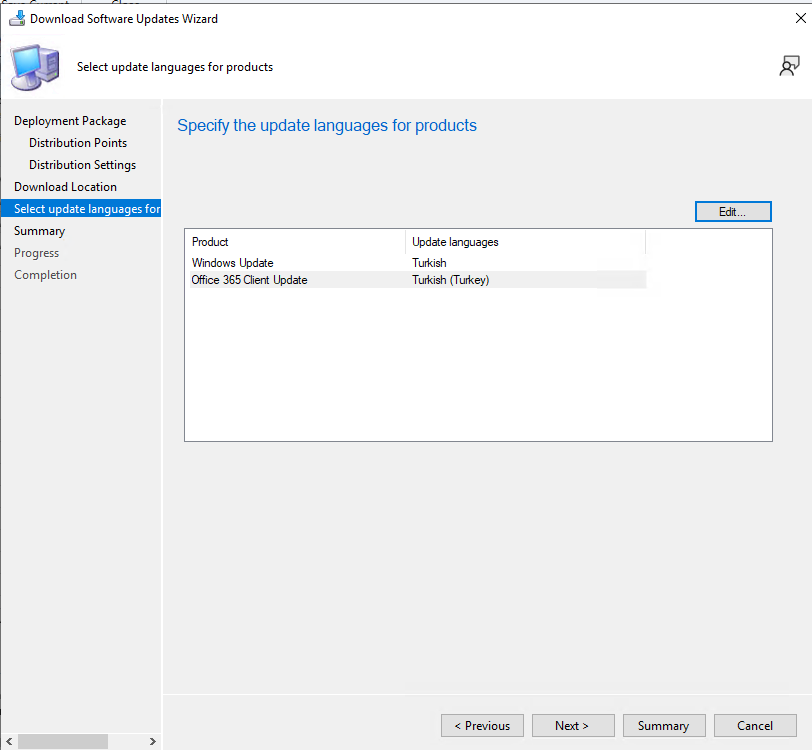The image size is (812, 750).
Task: Click the Turkish language cell
Action: pos(429,263)
